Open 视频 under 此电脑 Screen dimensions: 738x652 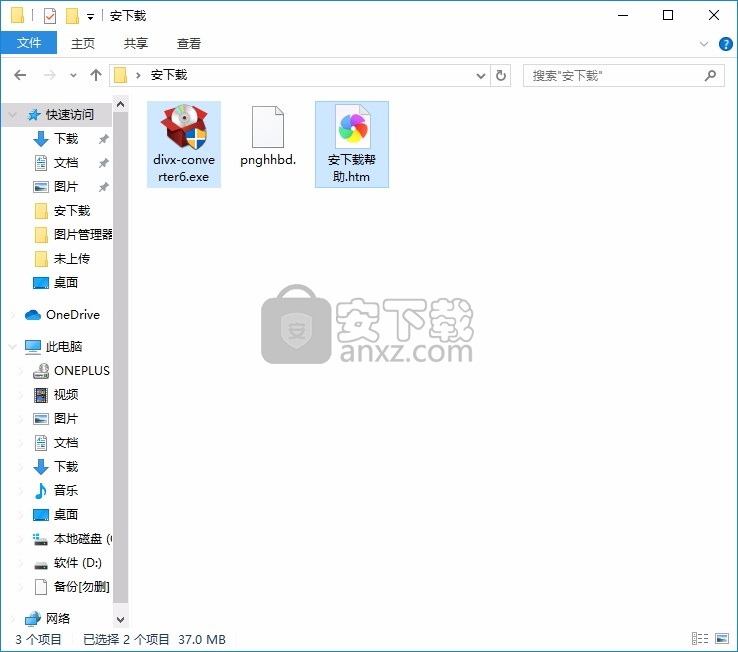[65, 394]
